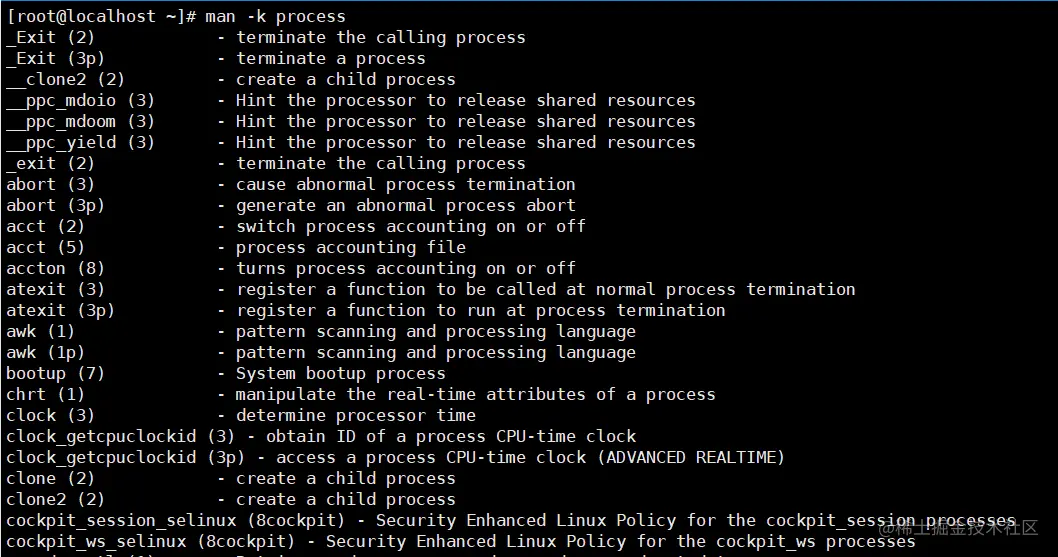Click the '__ppc_mdoom (3)' entry name
The width and height of the screenshot is (1058, 557).
point(80,121)
